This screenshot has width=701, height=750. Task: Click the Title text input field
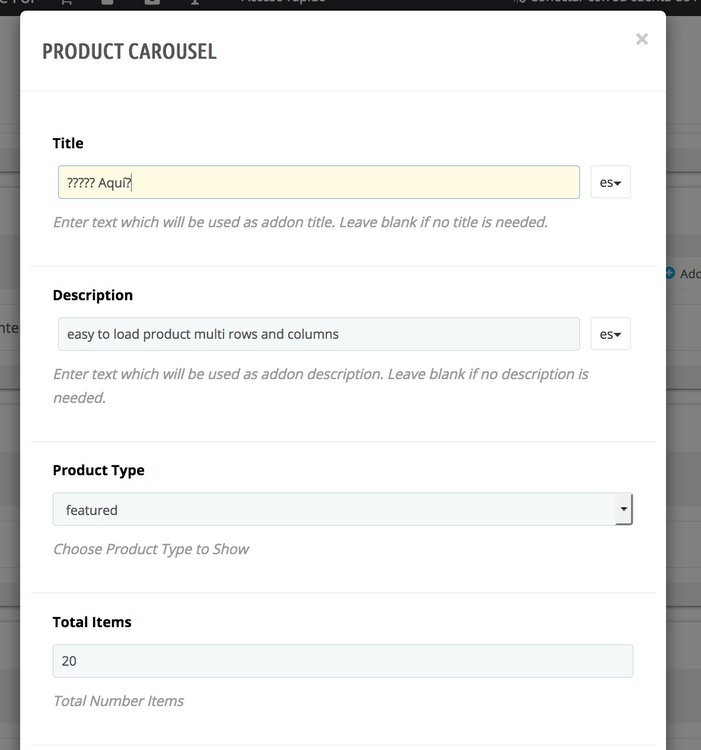coord(318,182)
